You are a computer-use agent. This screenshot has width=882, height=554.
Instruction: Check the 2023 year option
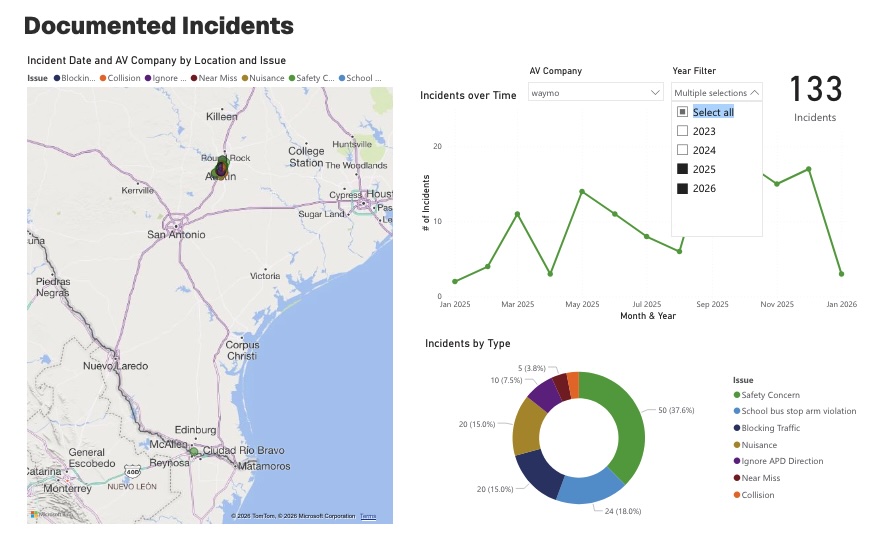(682, 131)
